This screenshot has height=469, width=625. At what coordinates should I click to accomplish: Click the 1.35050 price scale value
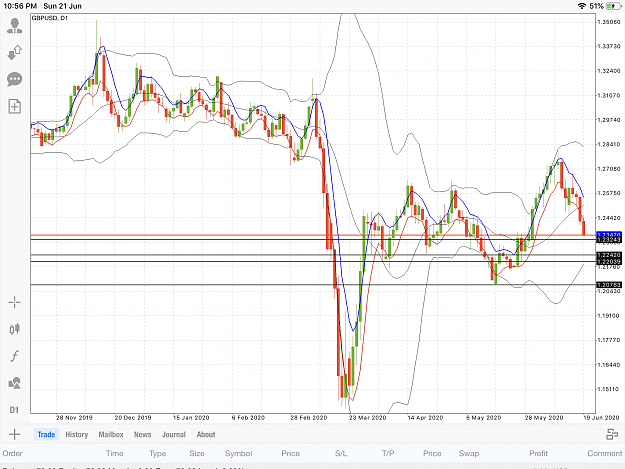pyautogui.click(x=609, y=22)
